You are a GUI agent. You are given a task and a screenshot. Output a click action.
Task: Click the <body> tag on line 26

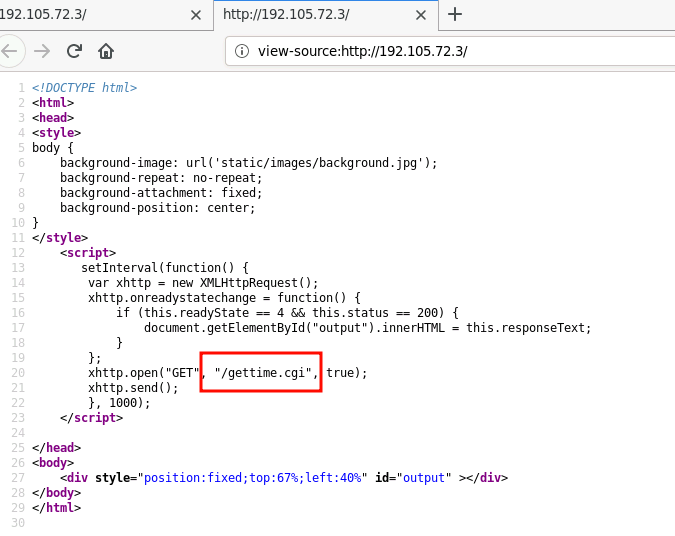53,463
